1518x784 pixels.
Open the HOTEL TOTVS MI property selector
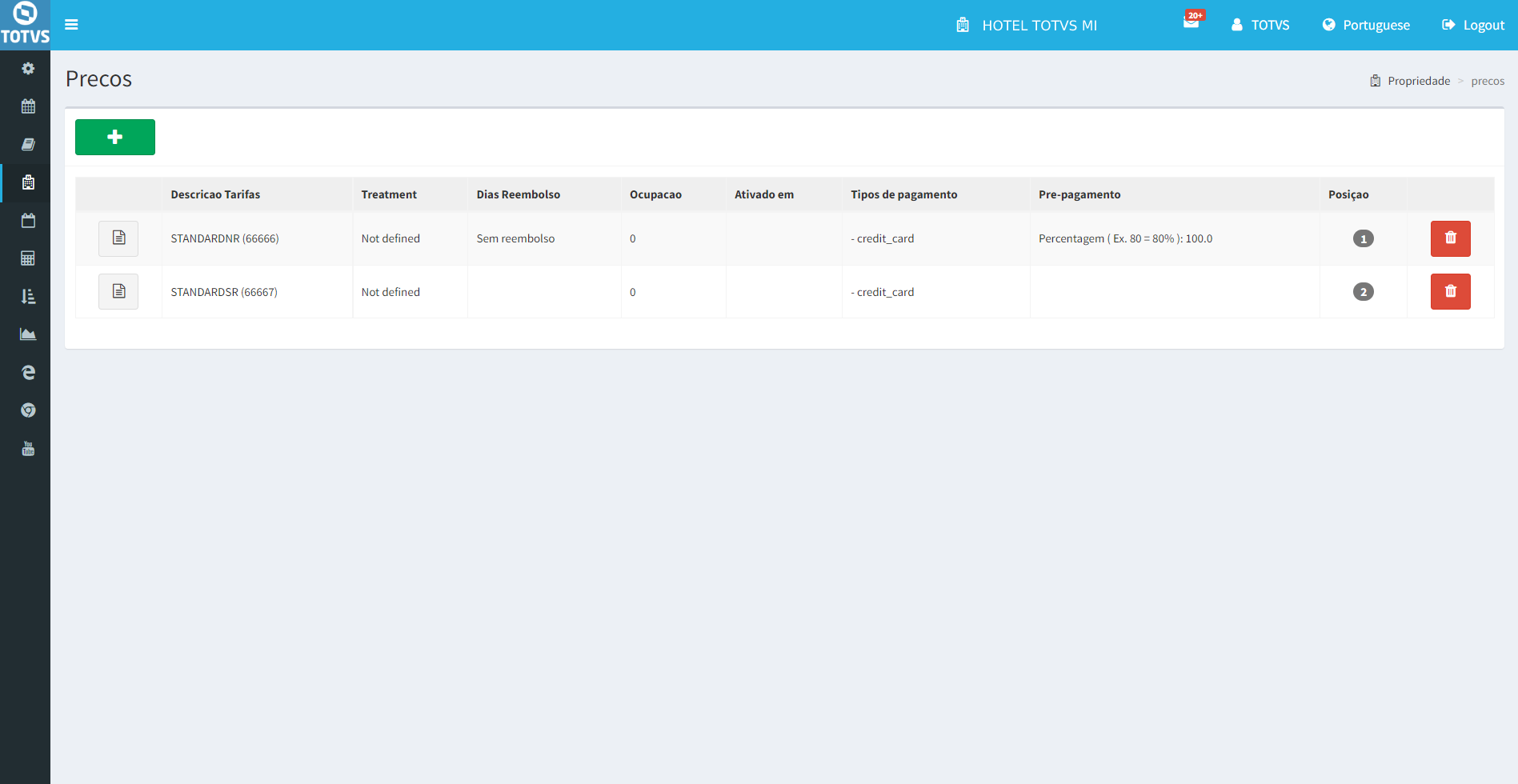1027,25
